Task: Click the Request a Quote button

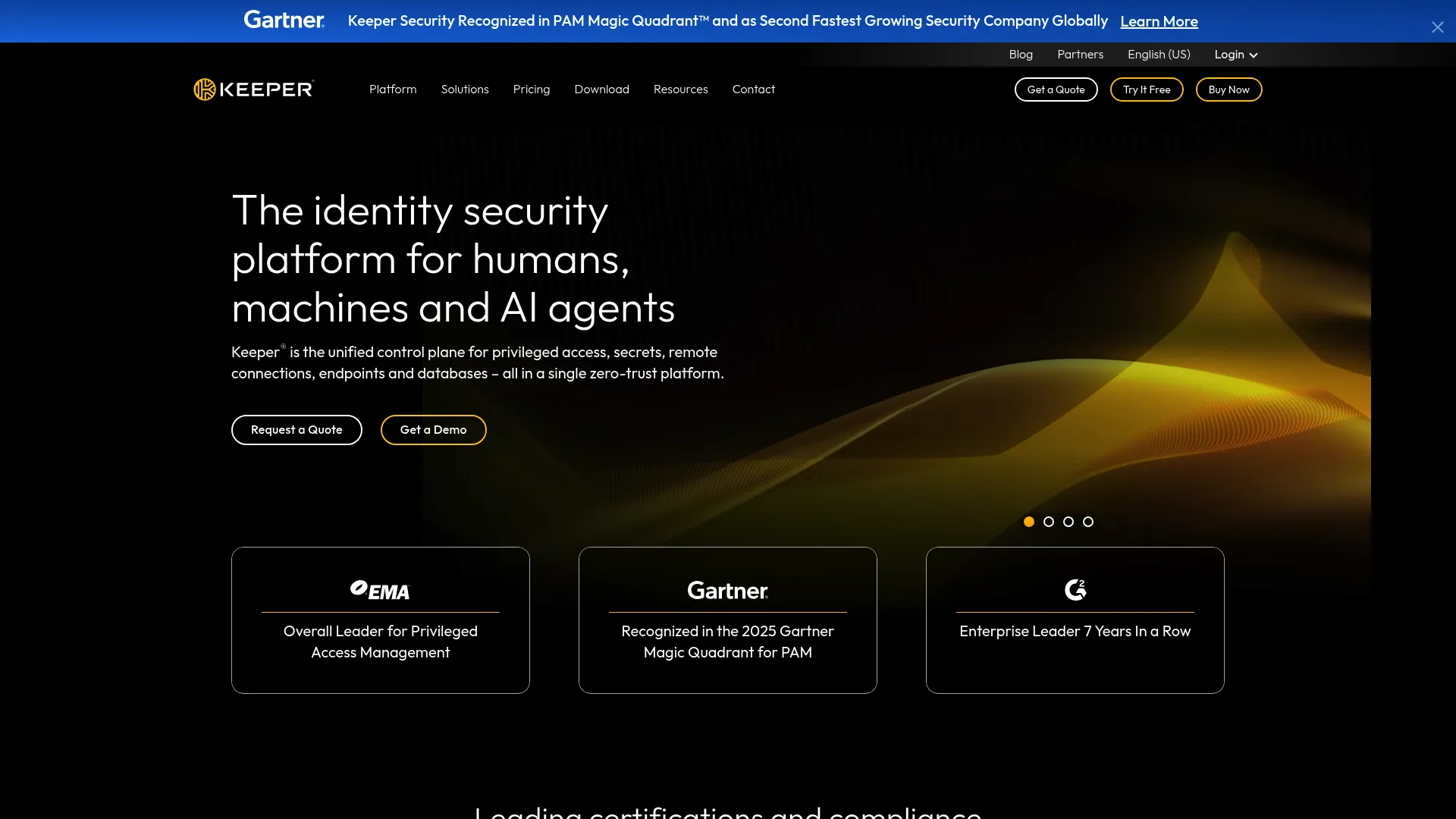Action: [x=297, y=430]
